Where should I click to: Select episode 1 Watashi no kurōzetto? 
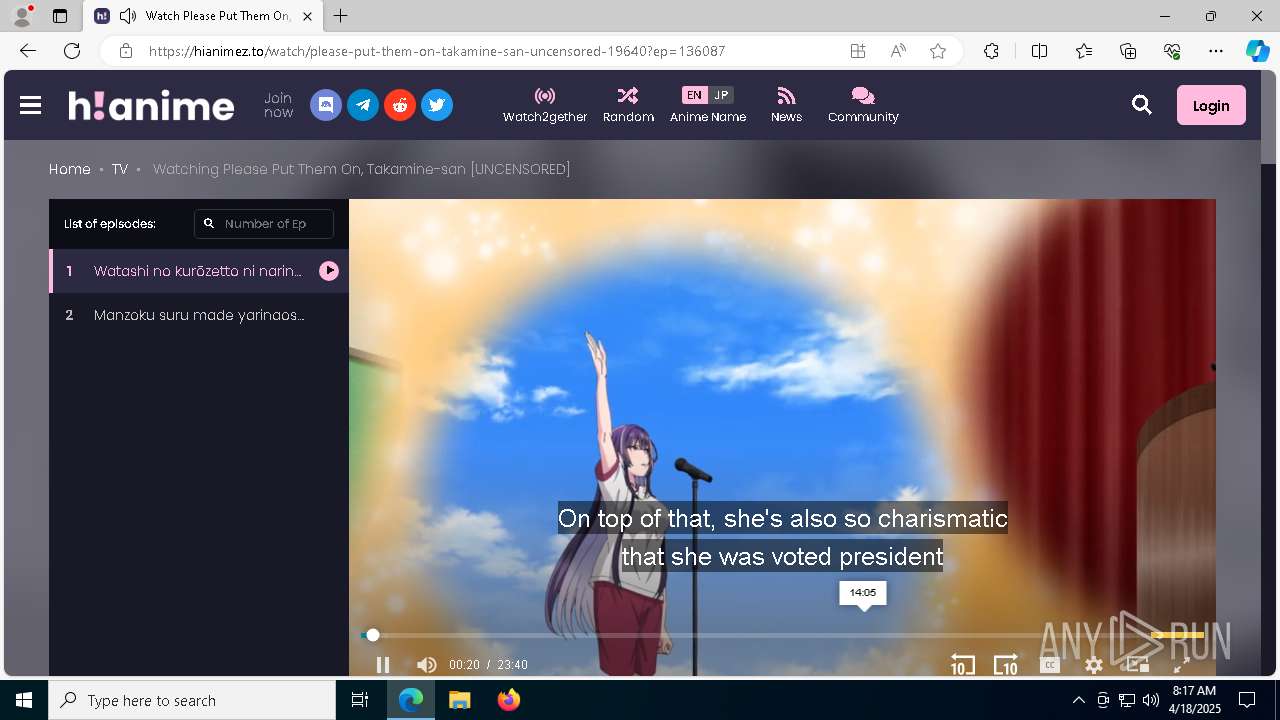(x=199, y=271)
